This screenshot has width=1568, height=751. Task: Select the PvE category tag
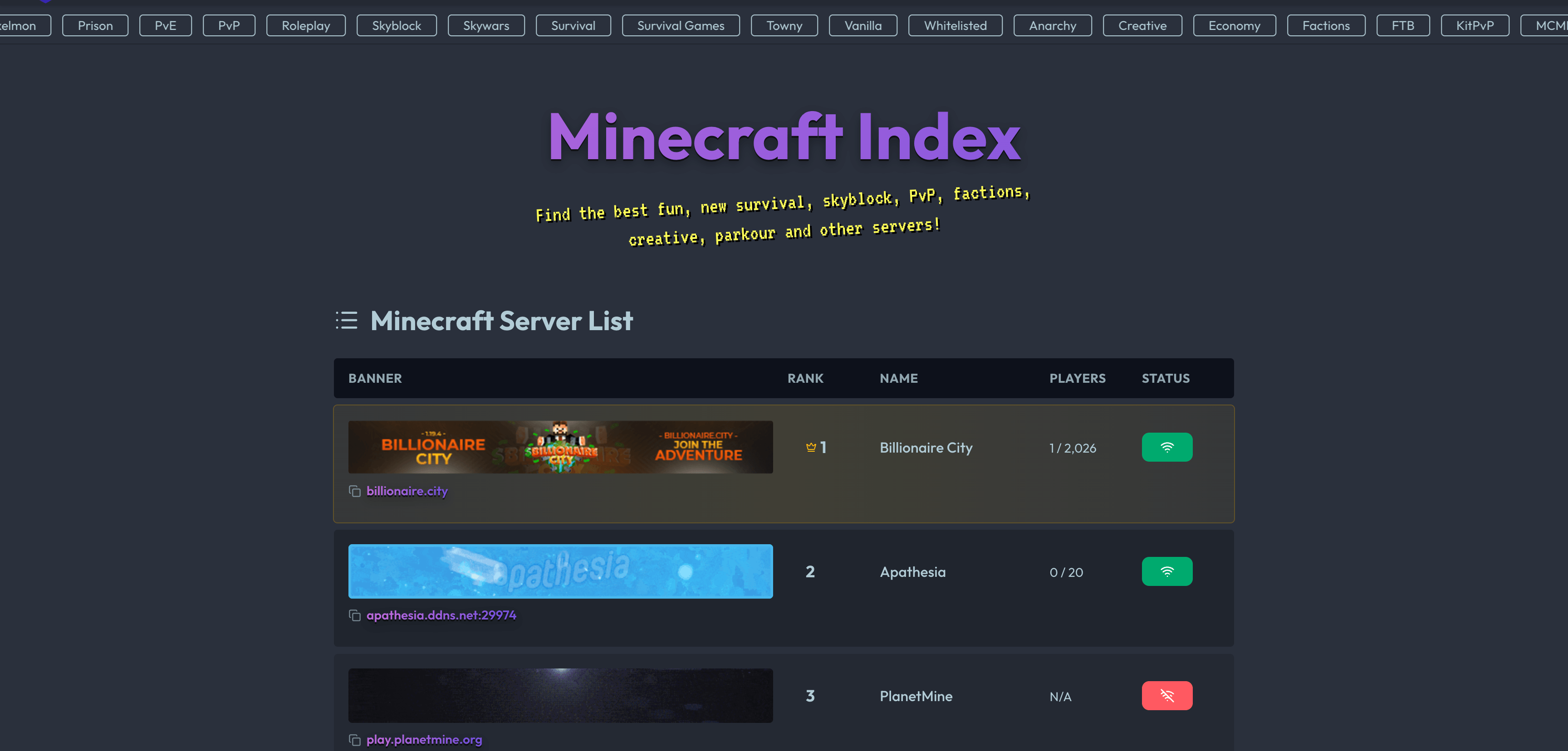pos(166,25)
